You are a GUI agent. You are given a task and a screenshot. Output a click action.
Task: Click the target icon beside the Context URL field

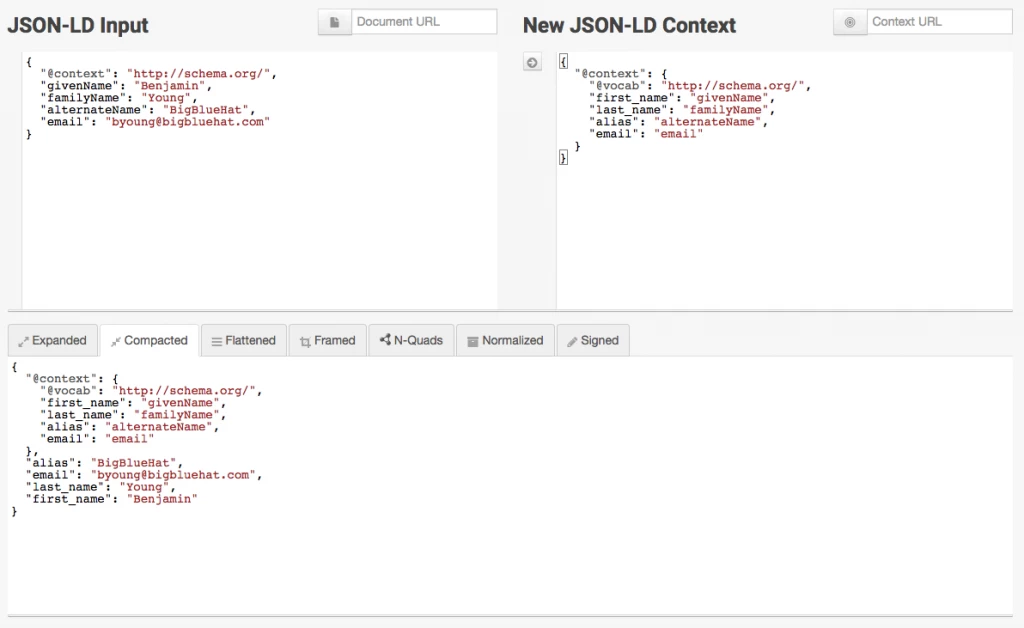[849, 21]
